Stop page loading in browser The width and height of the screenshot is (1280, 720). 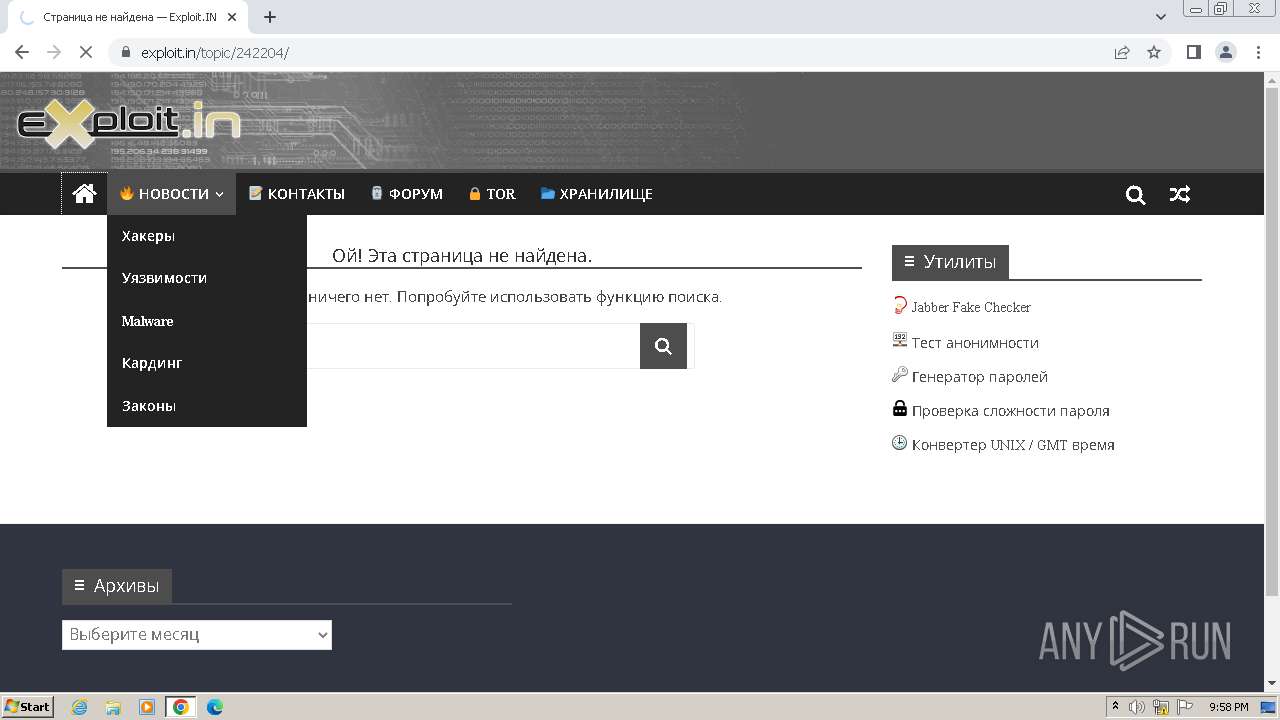(x=86, y=52)
